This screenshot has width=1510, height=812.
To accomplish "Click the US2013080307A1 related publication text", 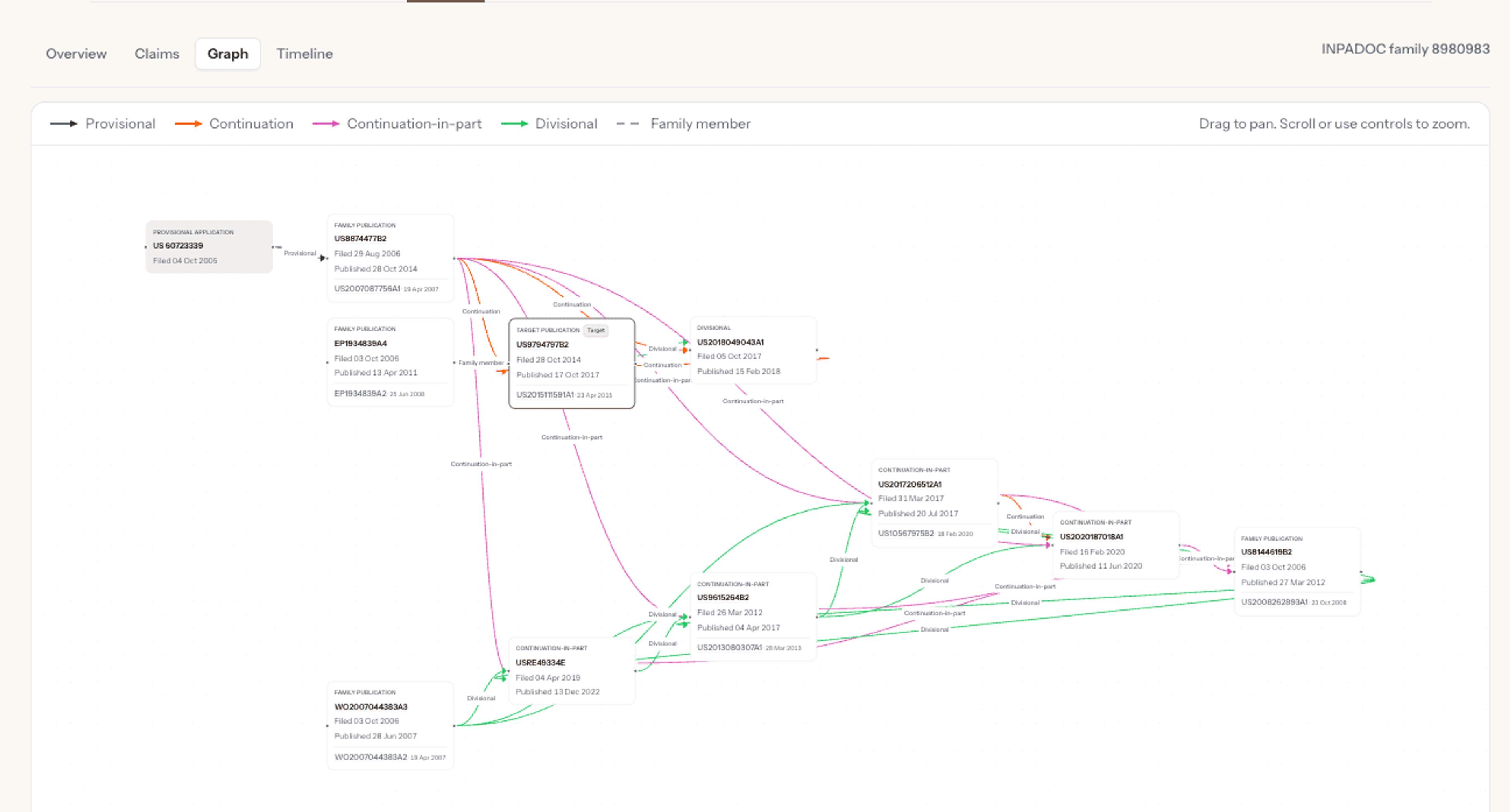I will pos(729,647).
